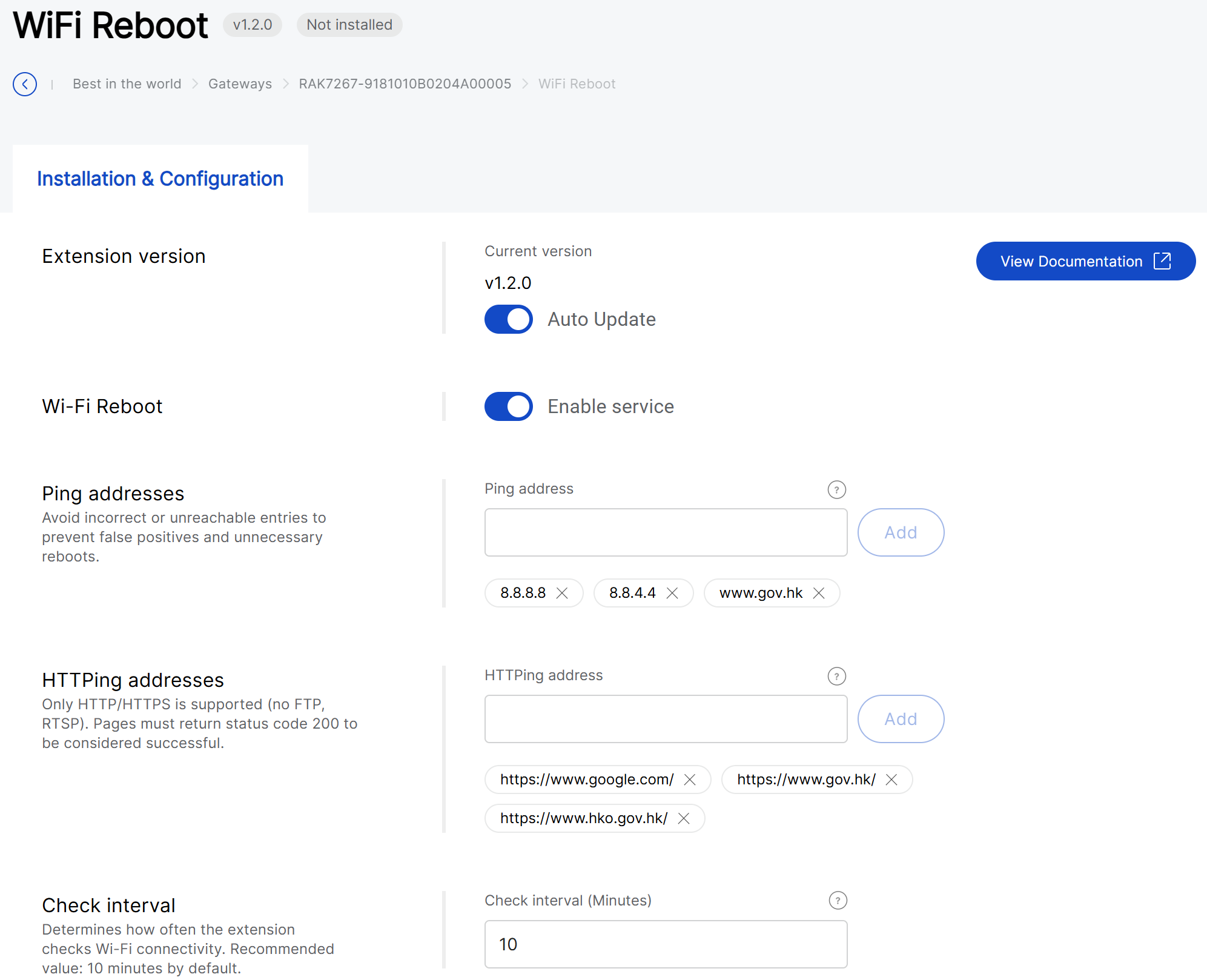Image resolution: width=1207 pixels, height=980 pixels.
Task: Open the Check interval help icon
Action: click(838, 901)
